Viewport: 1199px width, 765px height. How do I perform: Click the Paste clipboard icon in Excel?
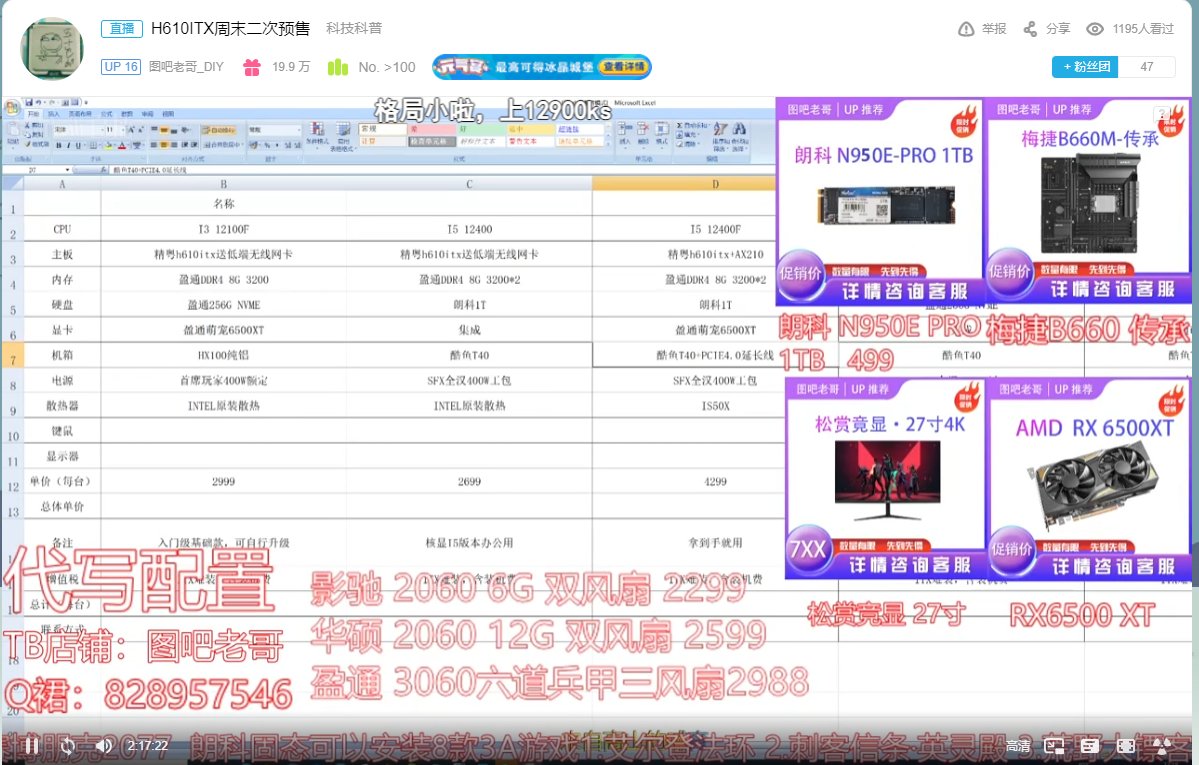(x=13, y=131)
